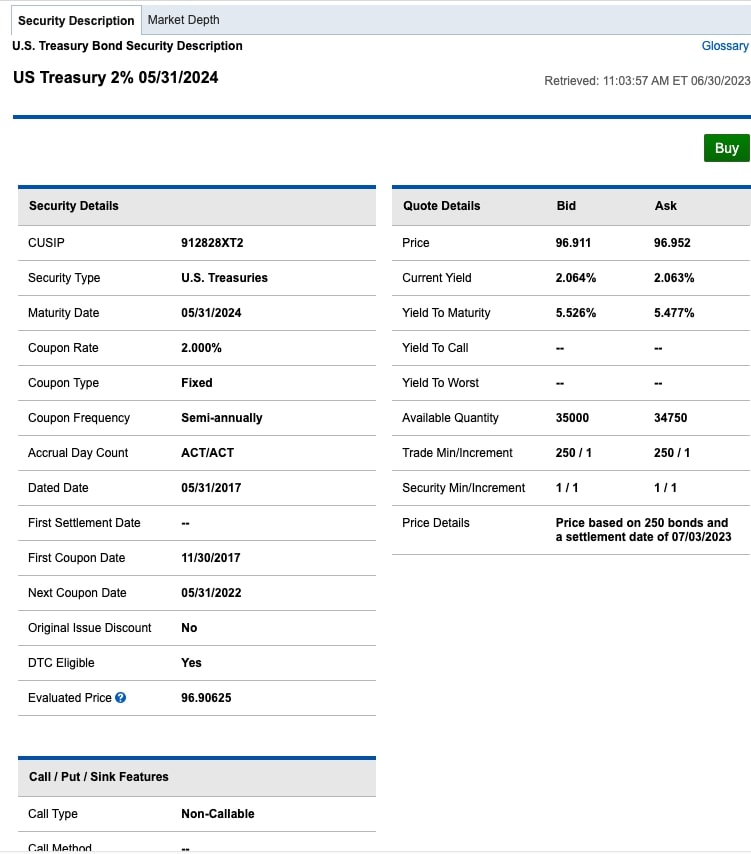Select maturity date value 05/31/2024
751x854 pixels.
pyautogui.click(x=211, y=313)
